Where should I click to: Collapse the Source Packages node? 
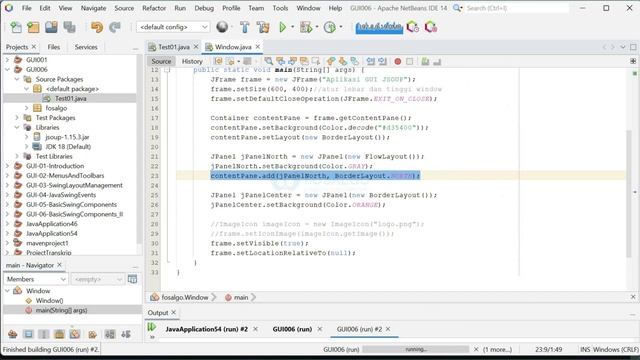click(17, 79)
